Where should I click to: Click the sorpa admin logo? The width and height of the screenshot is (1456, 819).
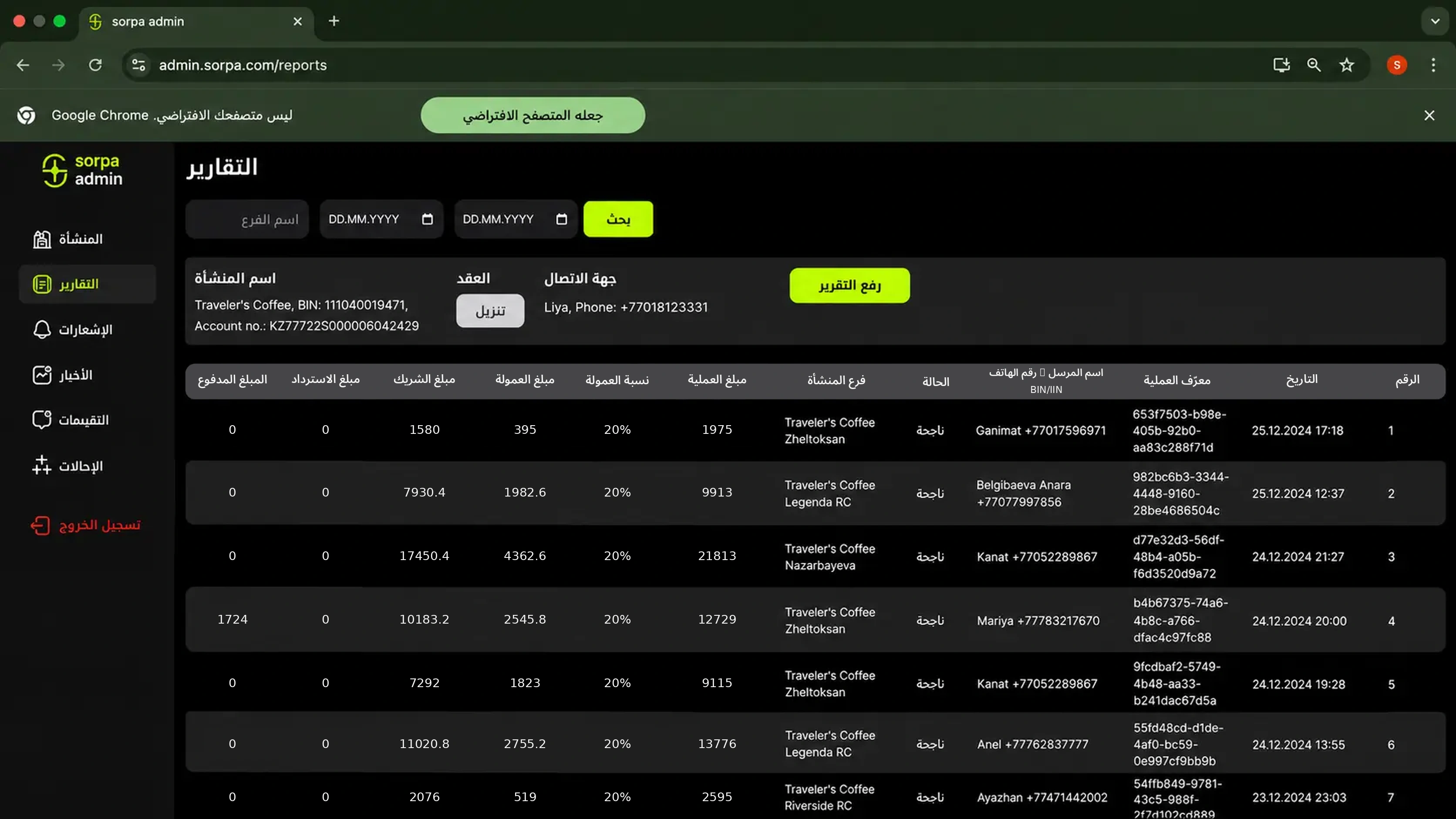point(83,170)
